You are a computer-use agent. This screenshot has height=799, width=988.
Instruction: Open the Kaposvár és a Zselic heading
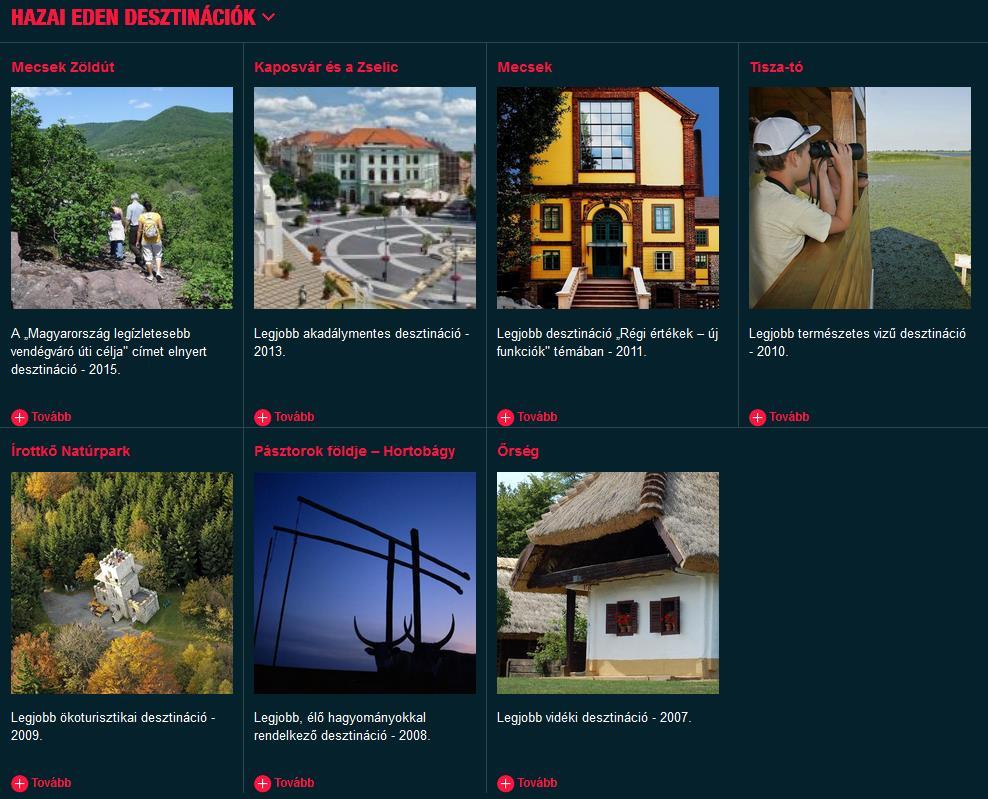tap(326, 67)
